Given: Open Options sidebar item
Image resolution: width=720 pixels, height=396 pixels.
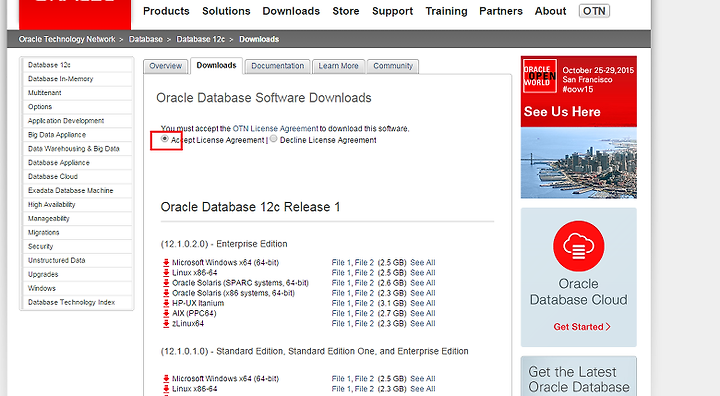Looking at the screenshot, I should (77, 107).
